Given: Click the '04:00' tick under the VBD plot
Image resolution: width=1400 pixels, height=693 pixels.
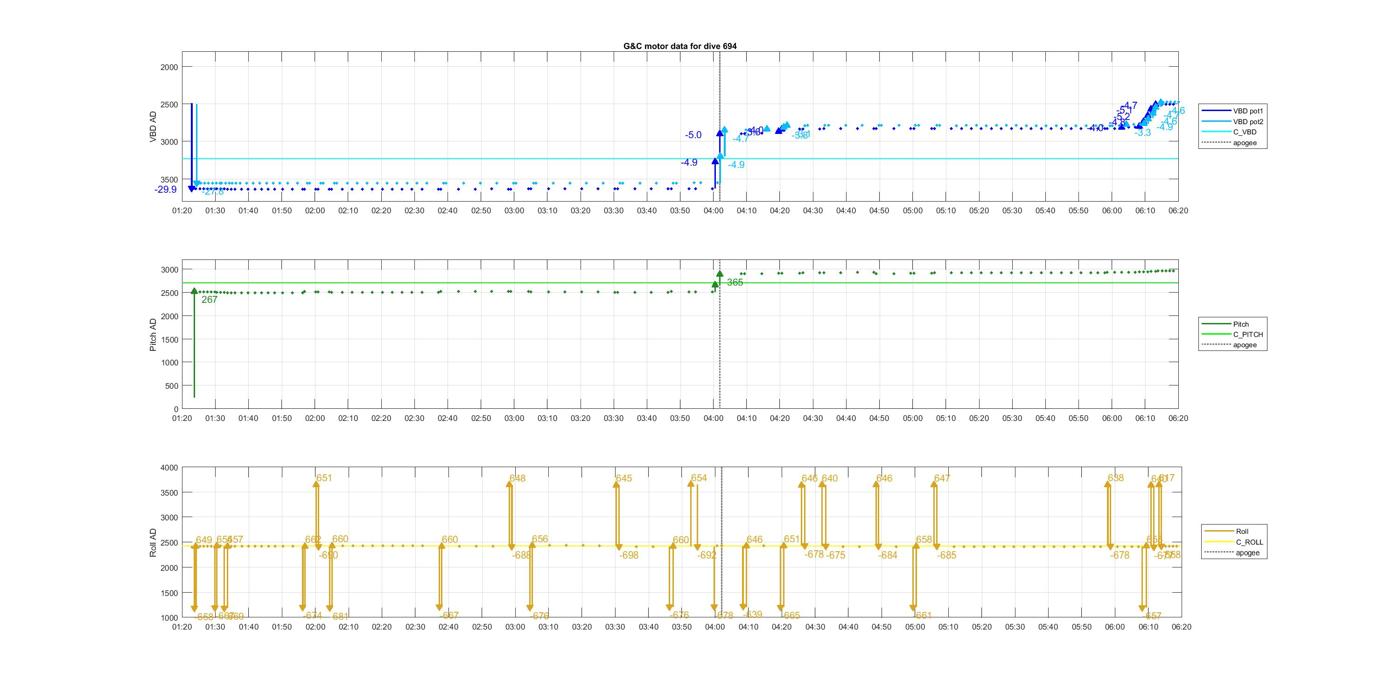Looking at the screenshot, I should pos(713,211).
